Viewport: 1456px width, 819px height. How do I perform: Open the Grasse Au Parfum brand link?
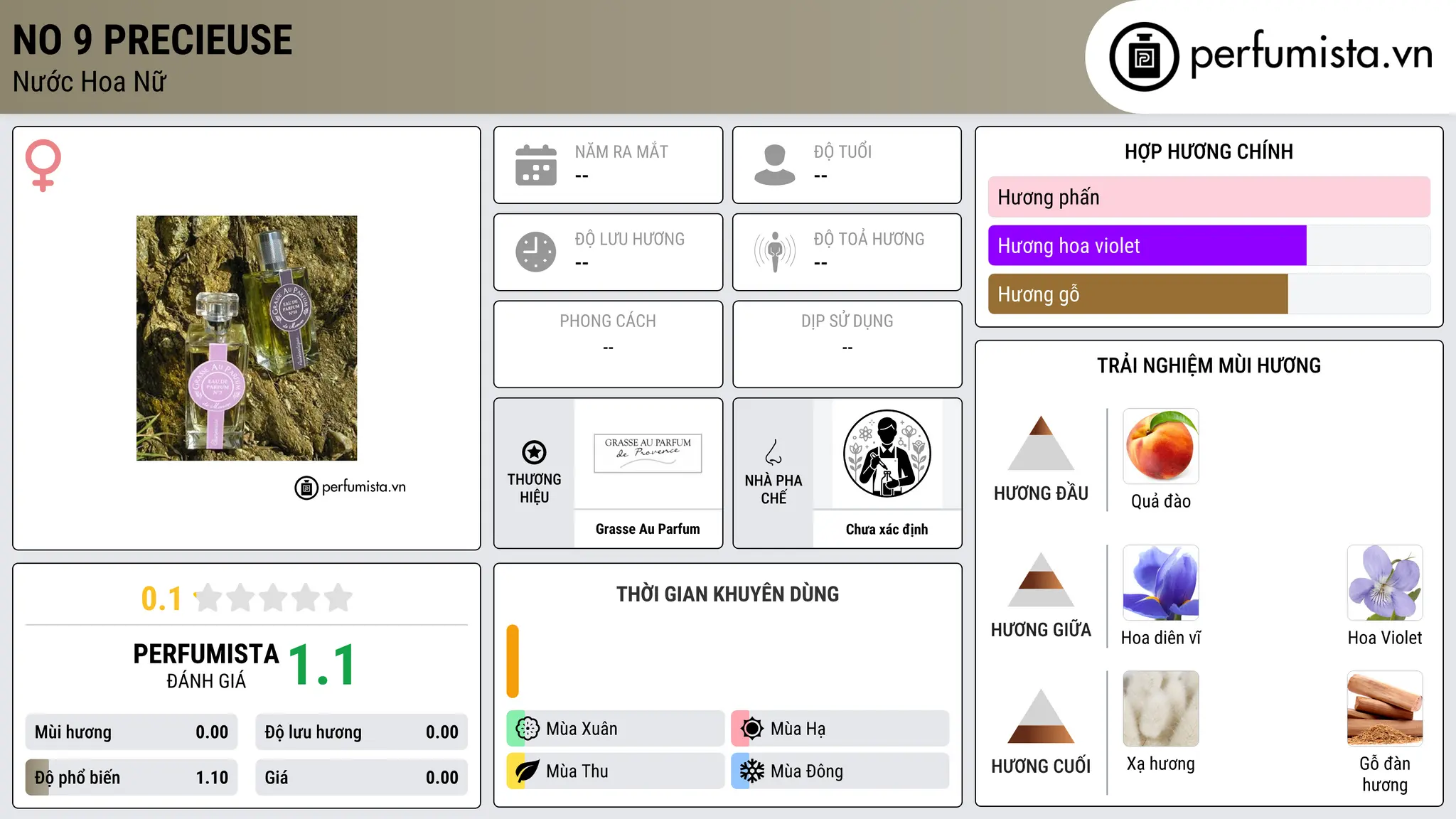click(648, 529)
